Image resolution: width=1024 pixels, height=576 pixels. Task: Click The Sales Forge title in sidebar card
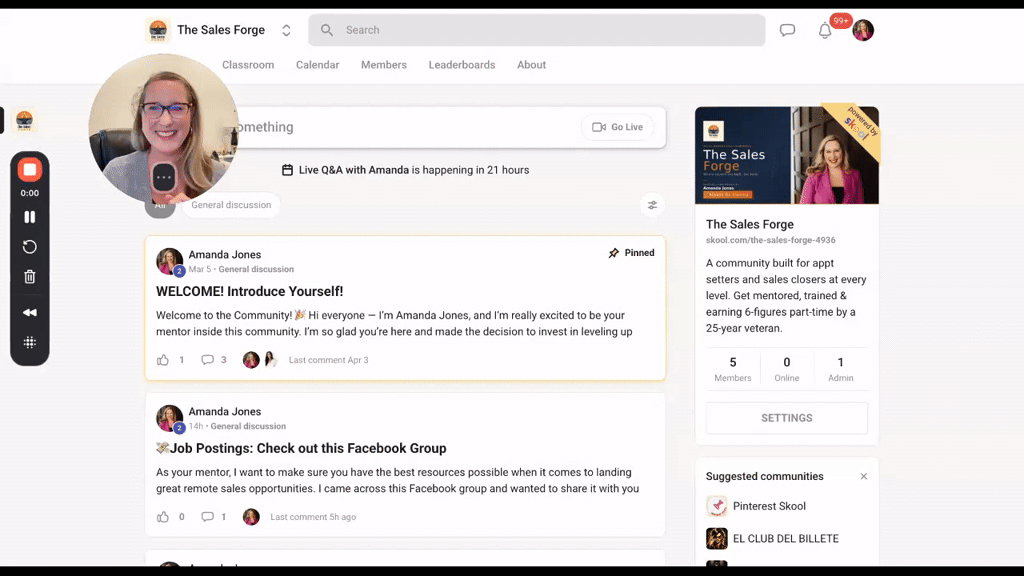(x=750, y=224)
